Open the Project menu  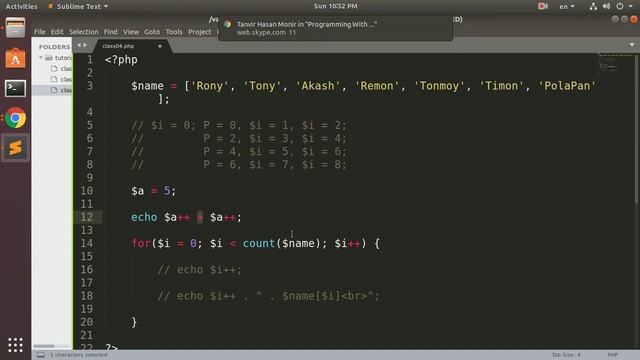(x=200, y=32)
